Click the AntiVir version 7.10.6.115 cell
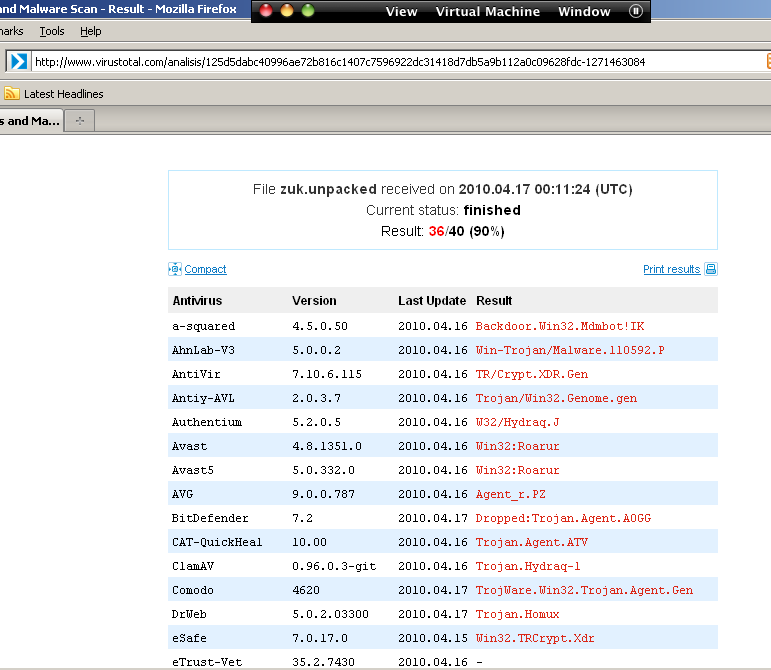 pos(326,374)
